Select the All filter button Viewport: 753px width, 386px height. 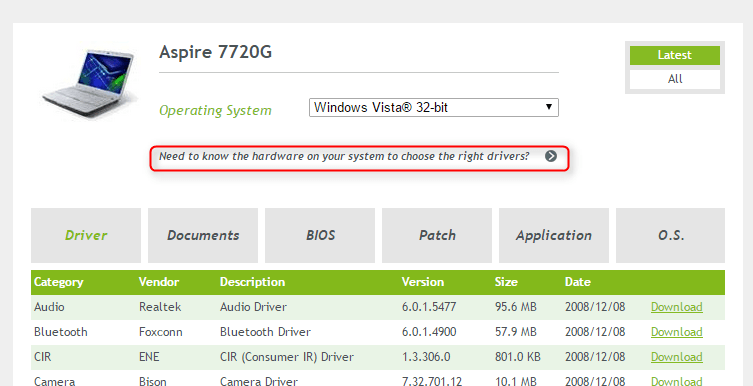(x=675, y=79)
